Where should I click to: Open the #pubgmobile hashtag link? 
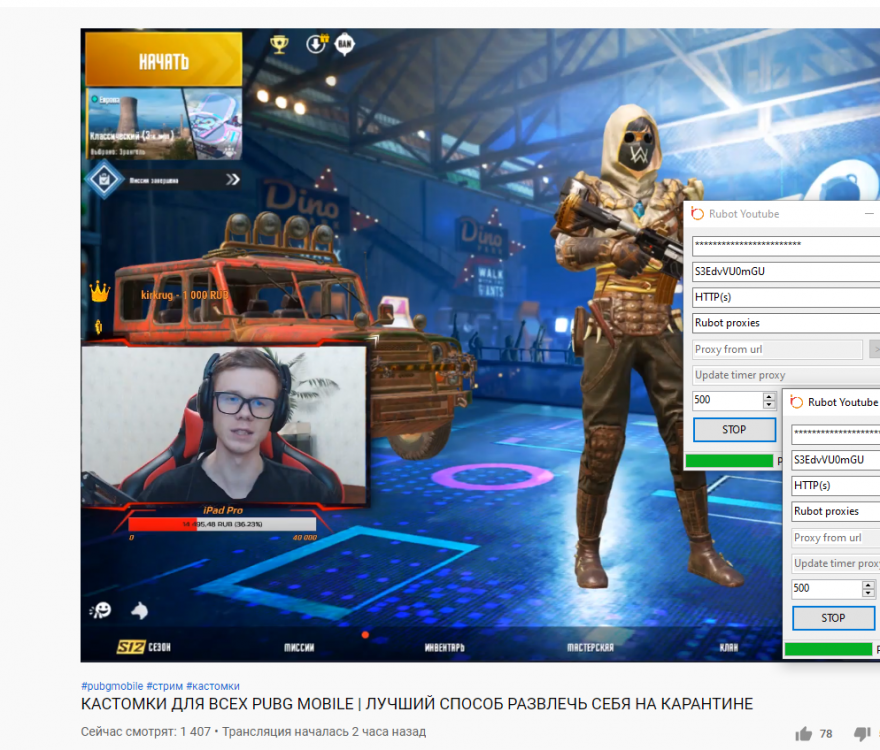click(x=112, y=686)
